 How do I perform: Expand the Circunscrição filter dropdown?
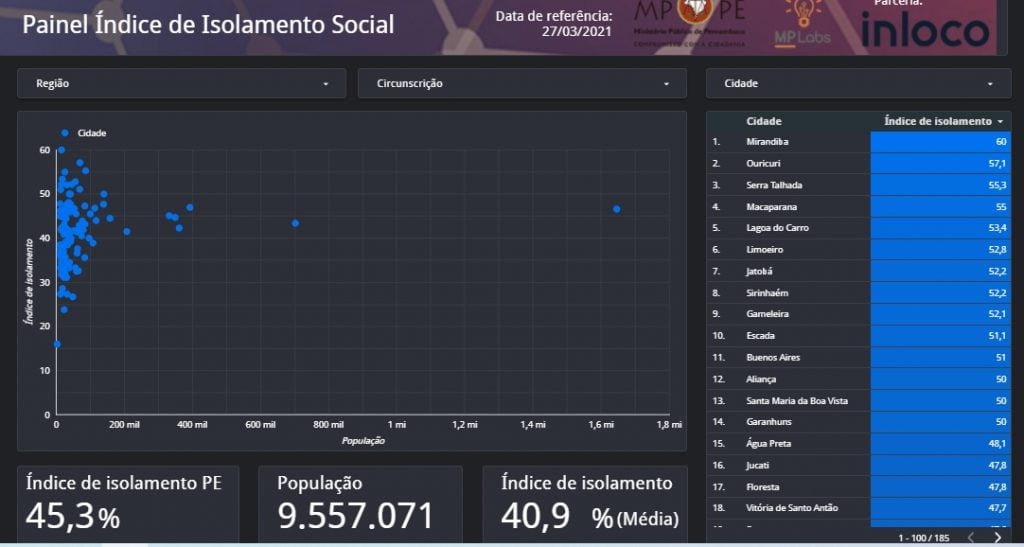[x=522, y=84]
